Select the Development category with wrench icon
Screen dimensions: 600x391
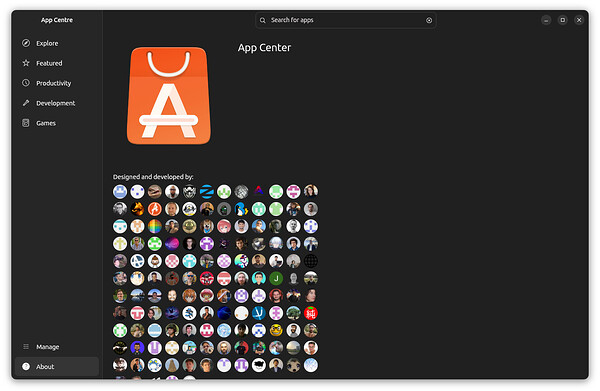pyautogui.click(x=57, y=103)
